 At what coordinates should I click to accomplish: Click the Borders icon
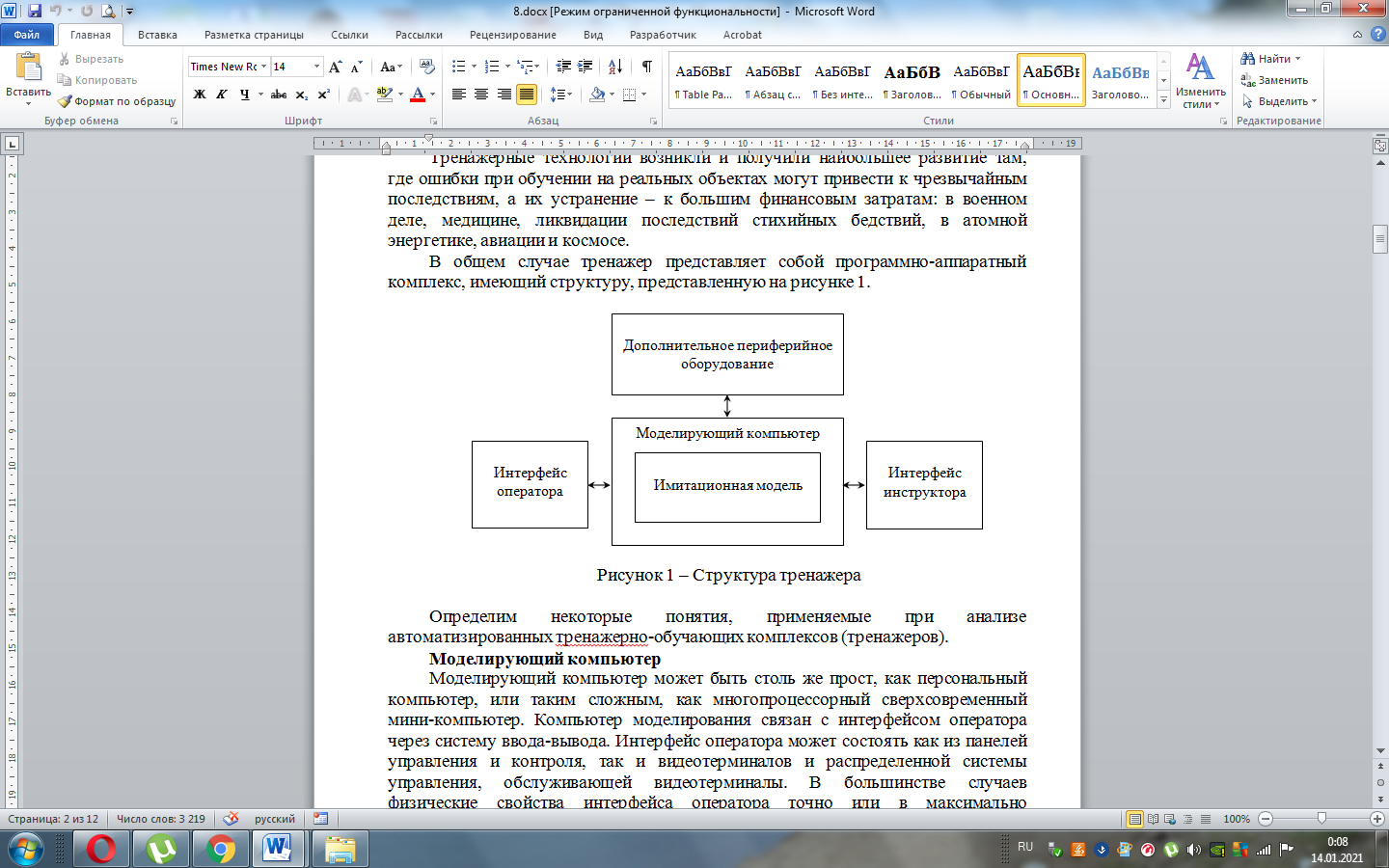pos(630,95)
